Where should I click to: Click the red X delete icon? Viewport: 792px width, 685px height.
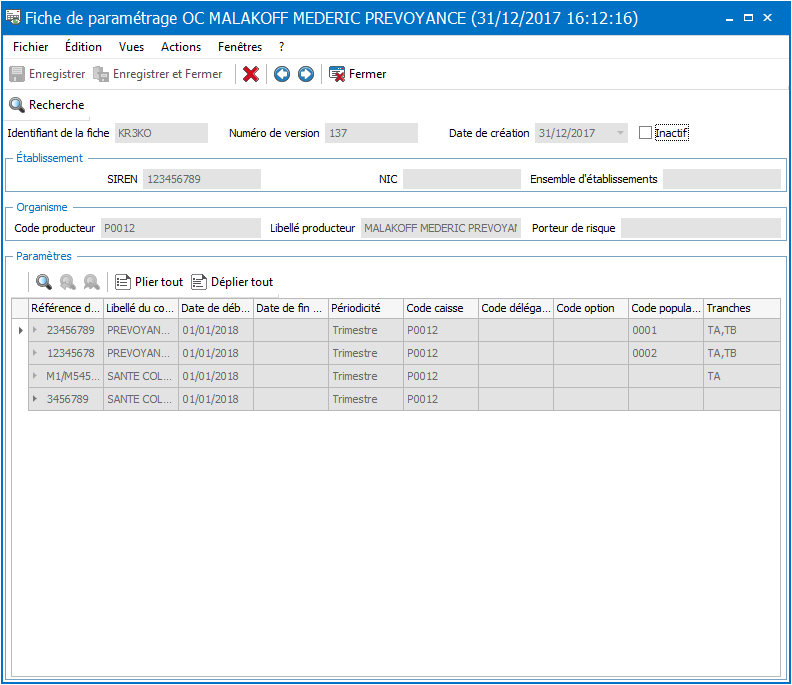pos(251,74)
